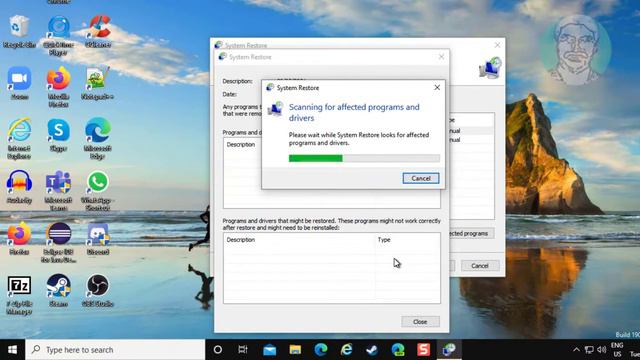The height and width of the screenshot is (360, 640).
Task: Show hidden system tray icons
Action: point(576,350)
